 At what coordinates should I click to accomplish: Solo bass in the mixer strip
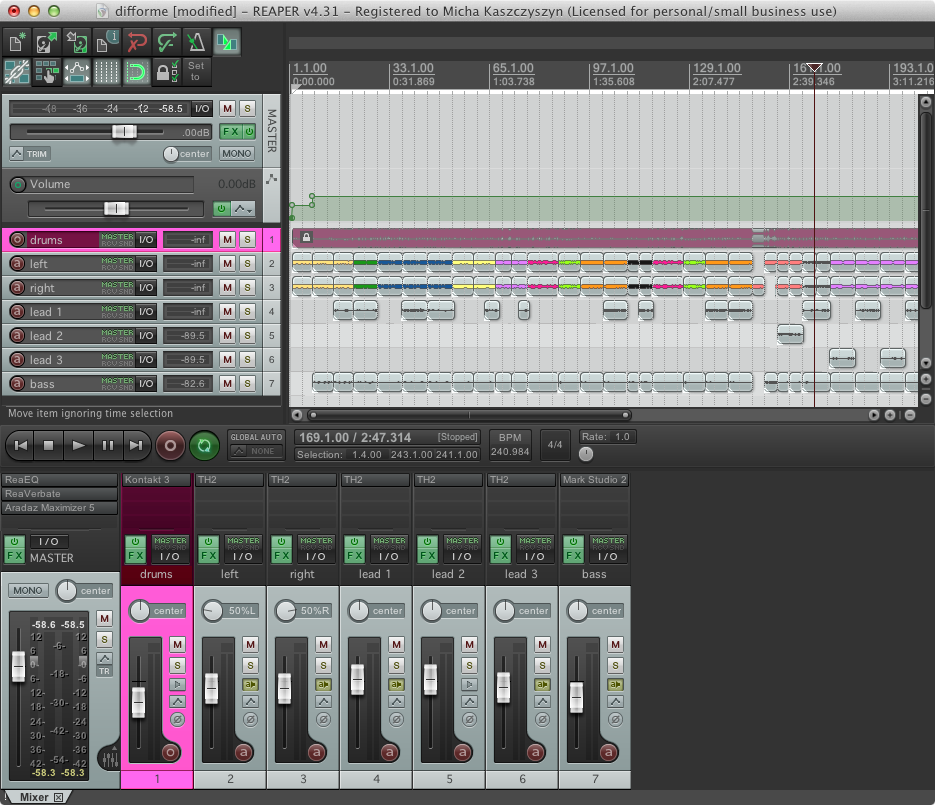(615, 665)
